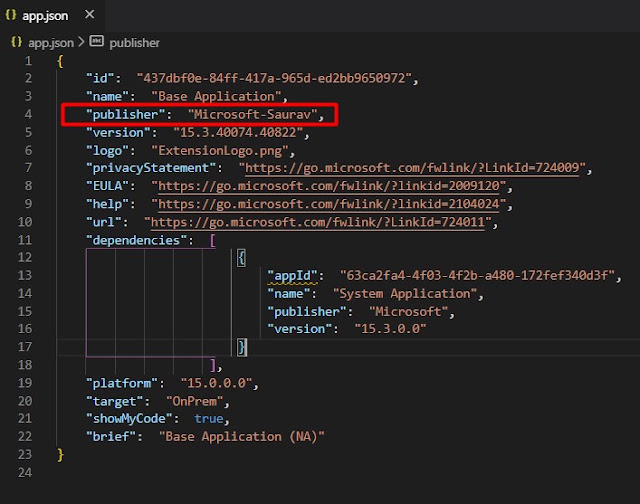Click the publisher breadcrumb item
Viewport: 640px width, 504px height.
click(x=134, y=42)
